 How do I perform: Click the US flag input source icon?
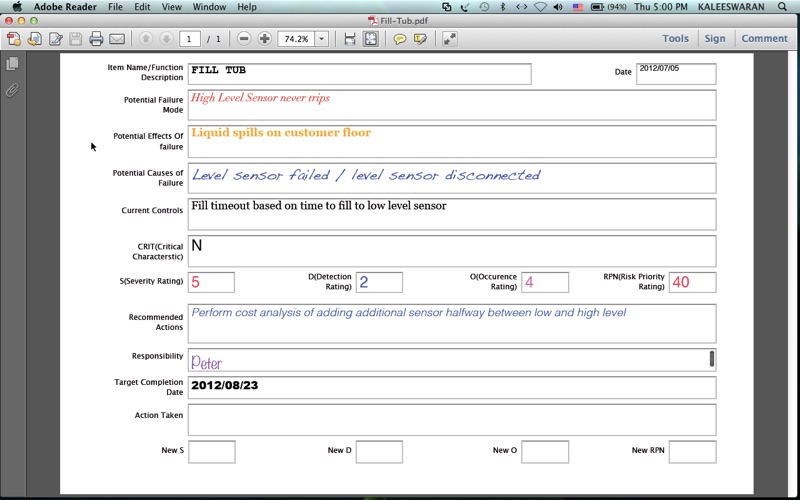(x=577, y=7)
